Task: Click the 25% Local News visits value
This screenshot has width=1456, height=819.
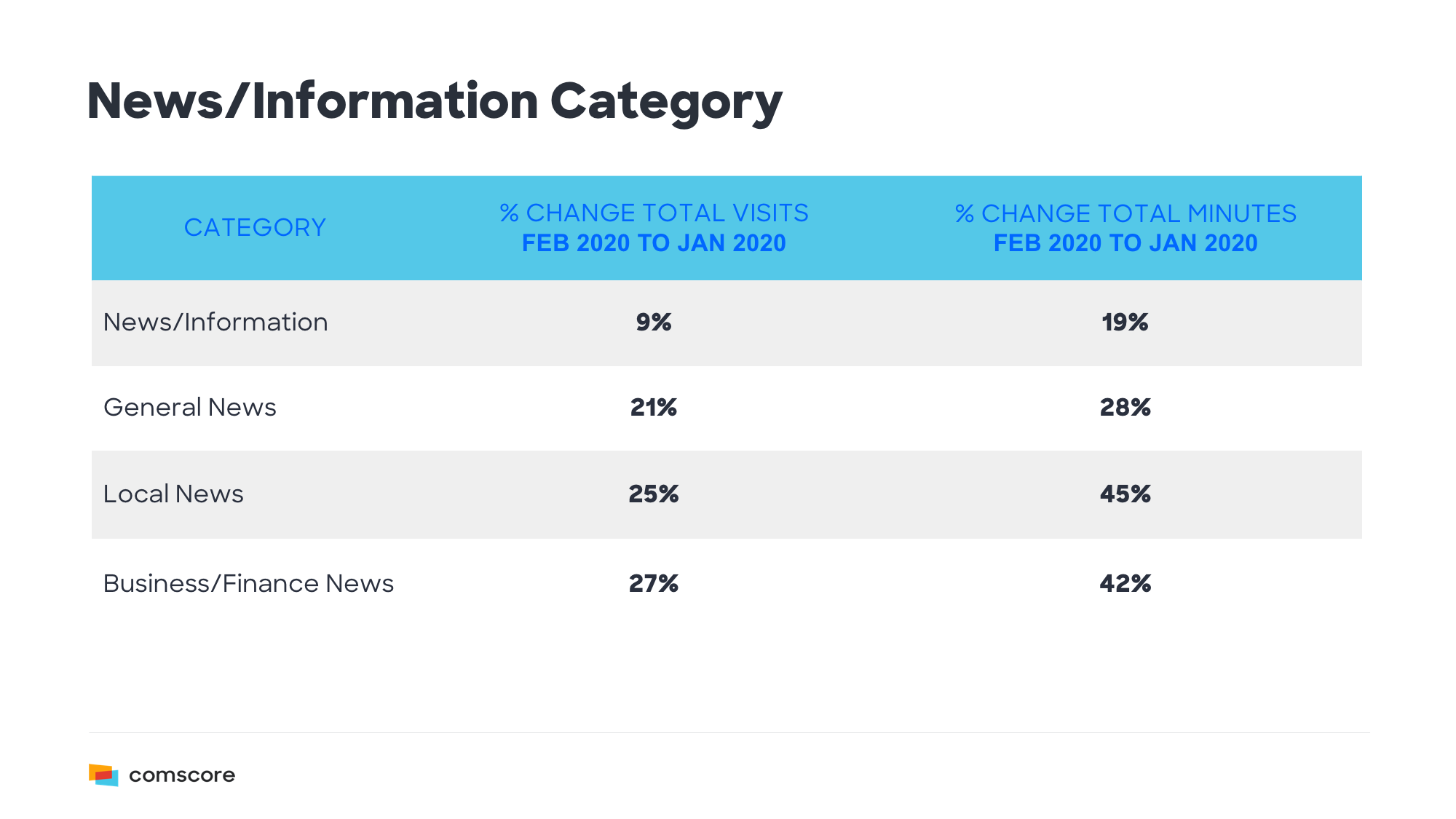Action: [x=654, y=494]
